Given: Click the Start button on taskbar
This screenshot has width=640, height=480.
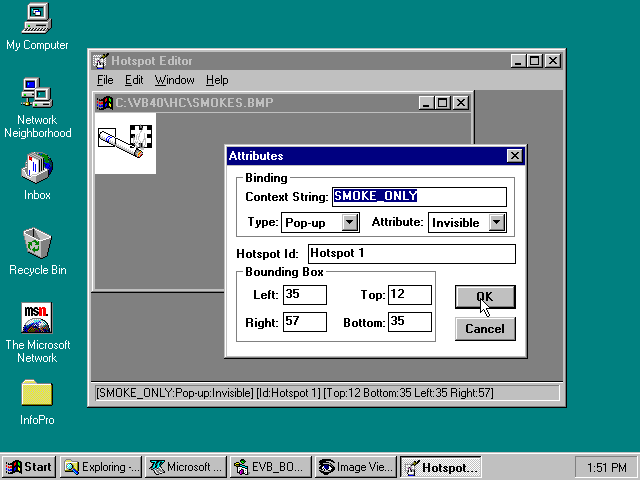Looking at the screenshot, I should coord(29,467).
